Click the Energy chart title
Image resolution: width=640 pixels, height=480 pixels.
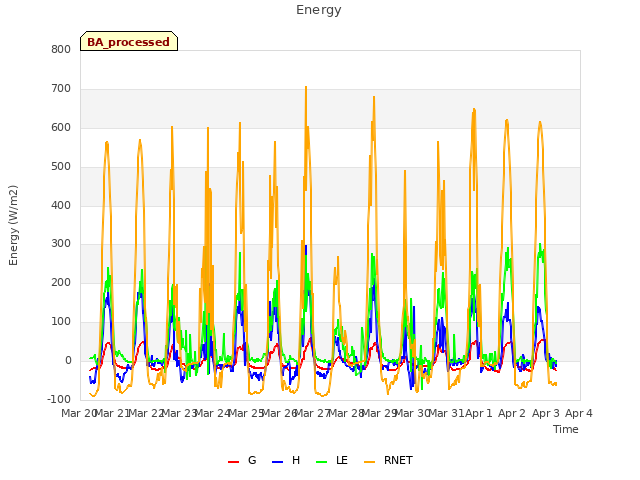point(318,10)
